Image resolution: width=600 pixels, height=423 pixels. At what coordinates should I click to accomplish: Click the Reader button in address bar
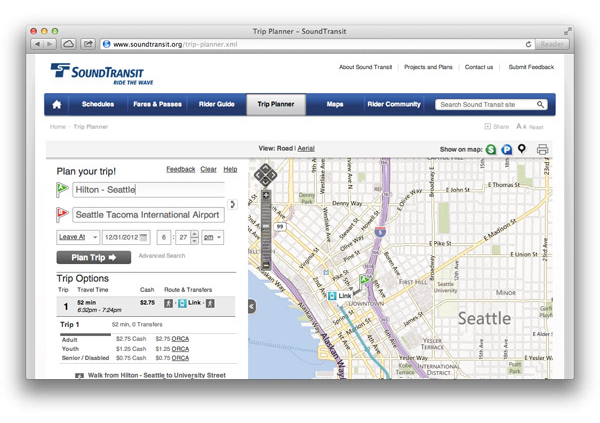click(x=552, y=44)
